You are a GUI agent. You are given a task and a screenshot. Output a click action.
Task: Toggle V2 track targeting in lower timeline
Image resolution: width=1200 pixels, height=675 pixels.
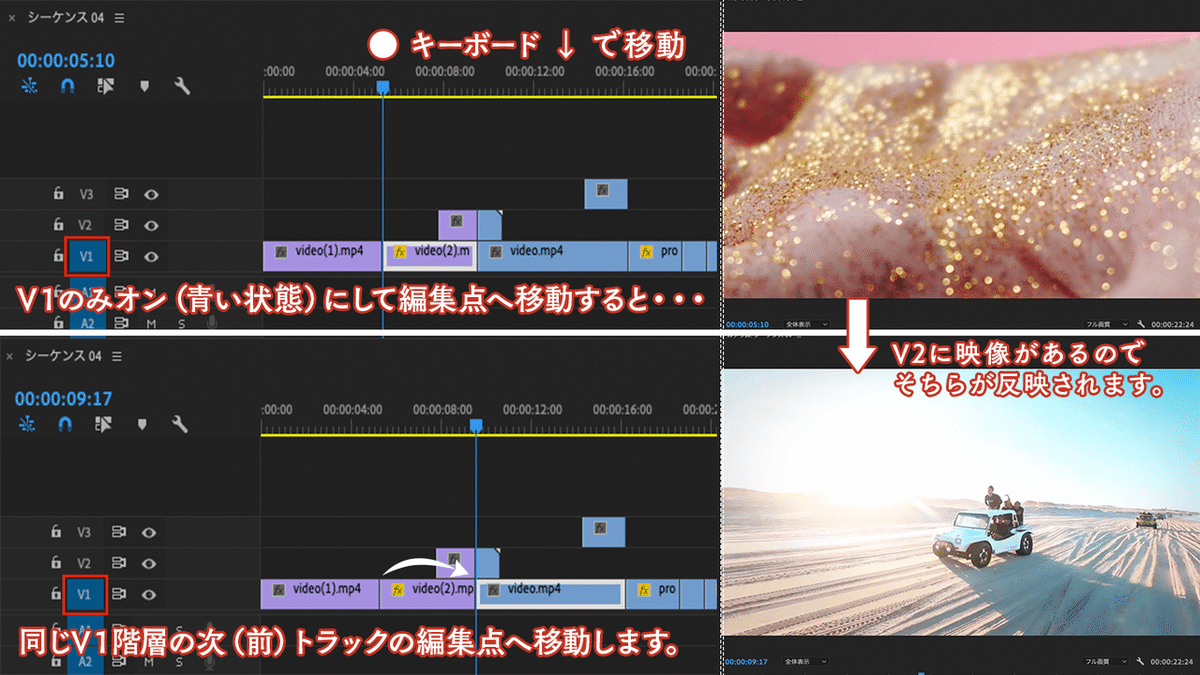pos(85,563)
